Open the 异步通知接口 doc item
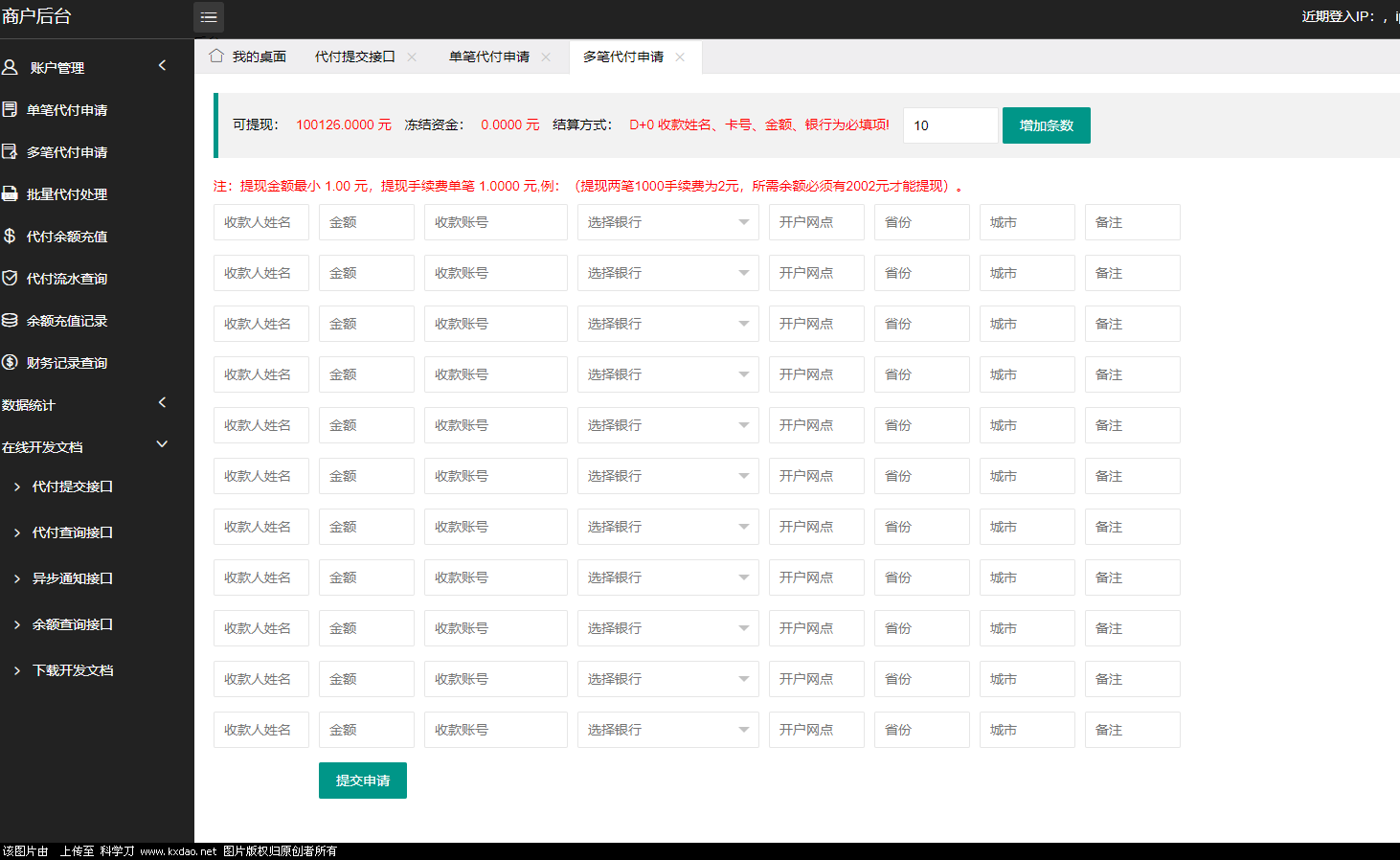 click(73, 578)
